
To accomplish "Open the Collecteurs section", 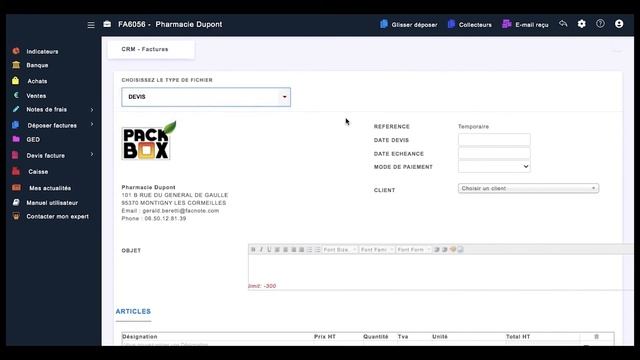I will tap(470, 24).
